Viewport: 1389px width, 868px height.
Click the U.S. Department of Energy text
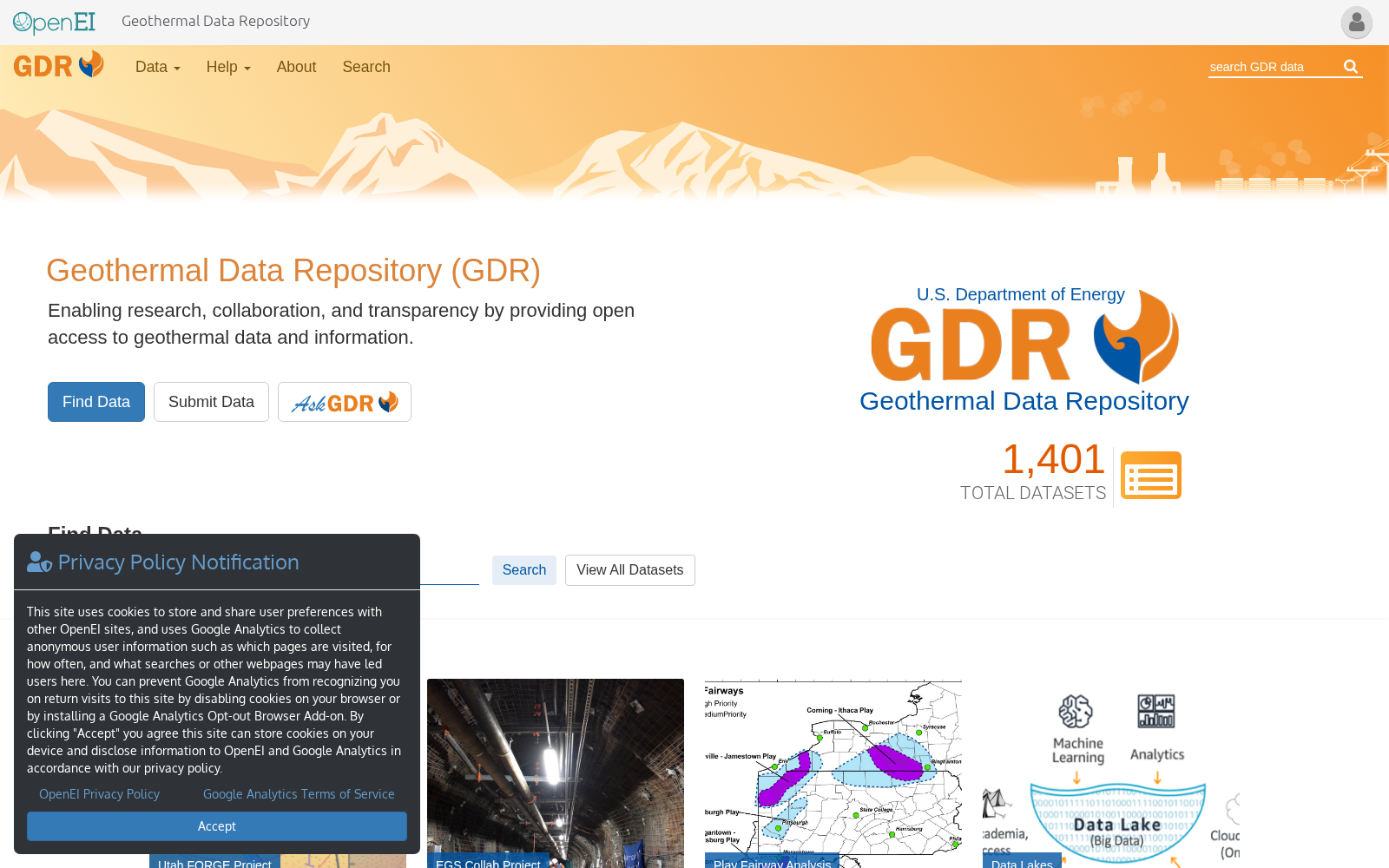point(1021,294)
